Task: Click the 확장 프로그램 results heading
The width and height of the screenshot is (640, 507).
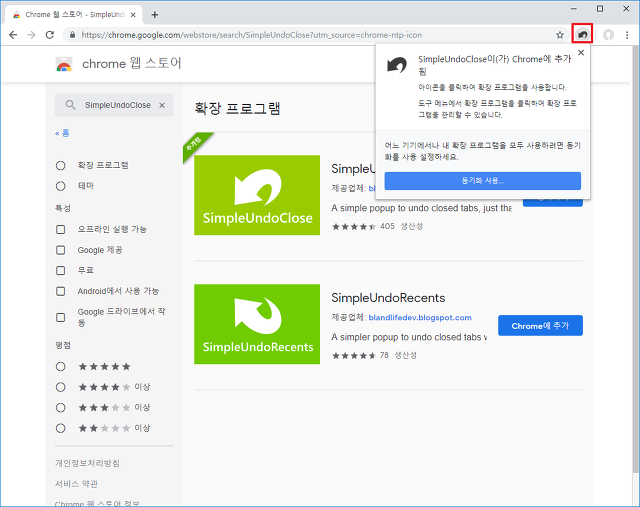Action: [x=237, y=109]
